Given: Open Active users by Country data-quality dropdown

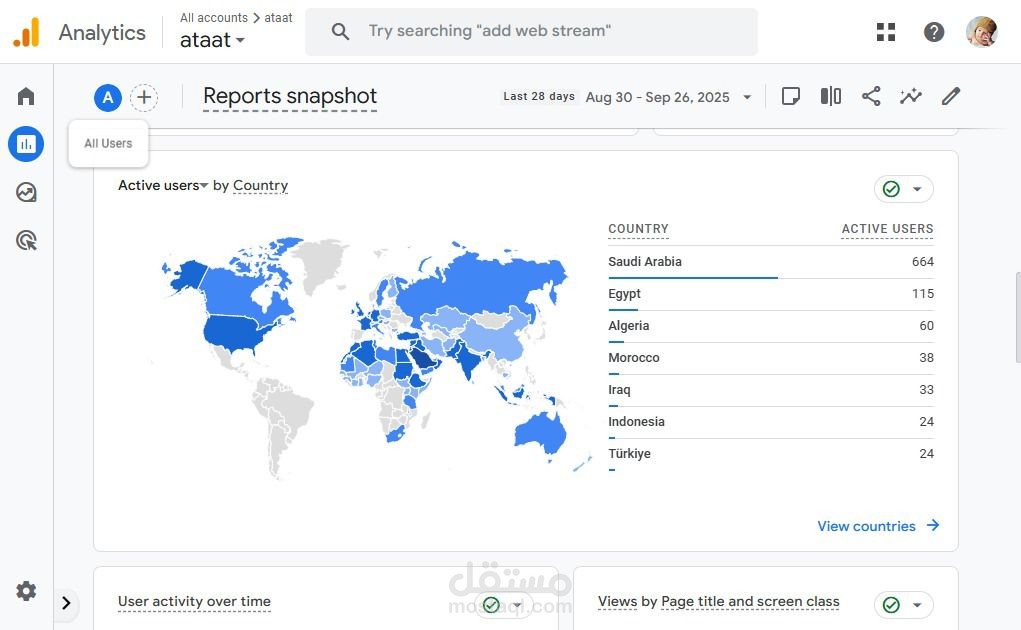Looking at the screenshot, I should click(x=904, y=189).
